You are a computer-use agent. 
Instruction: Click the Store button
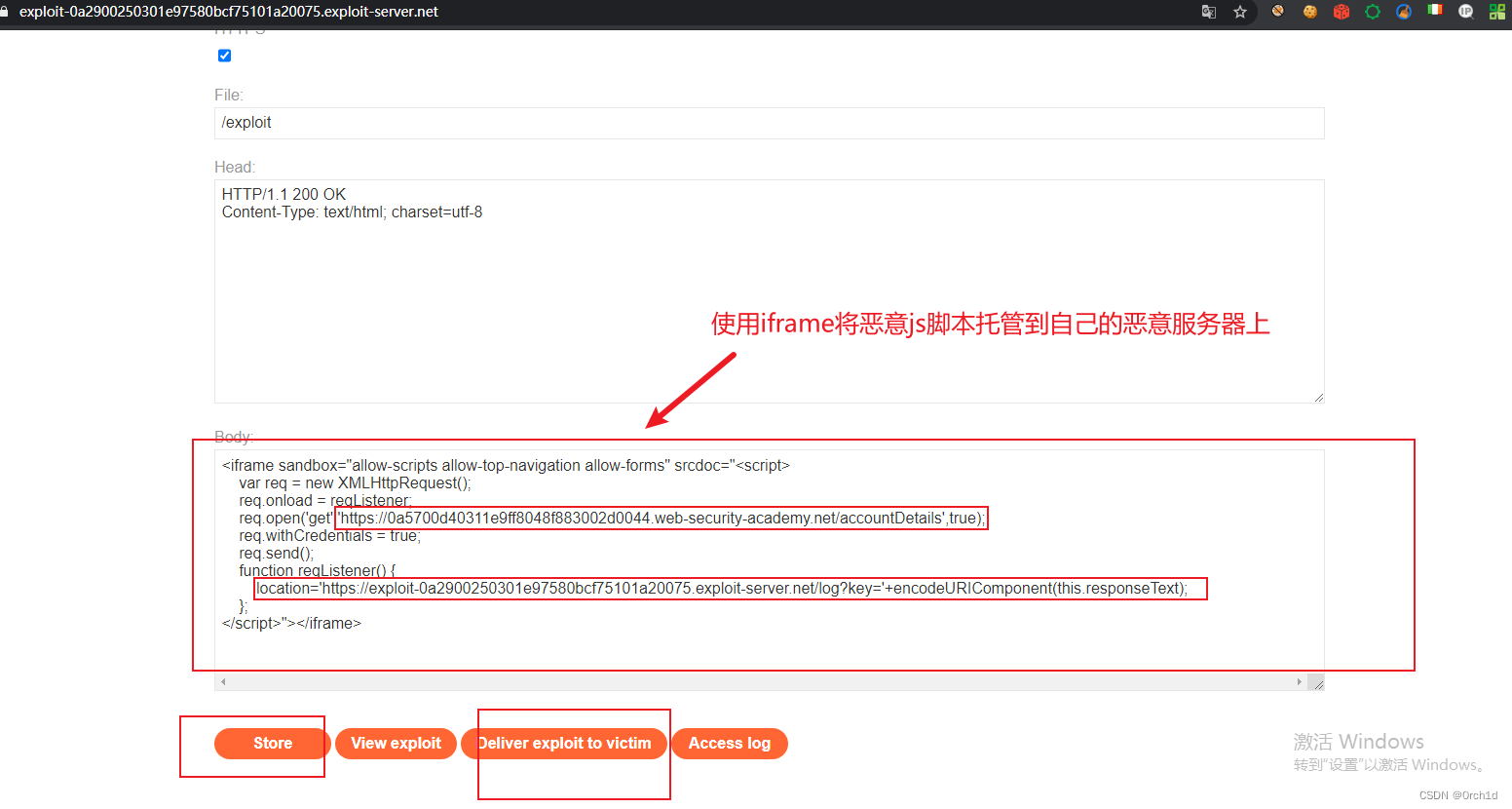pos(273,743)
